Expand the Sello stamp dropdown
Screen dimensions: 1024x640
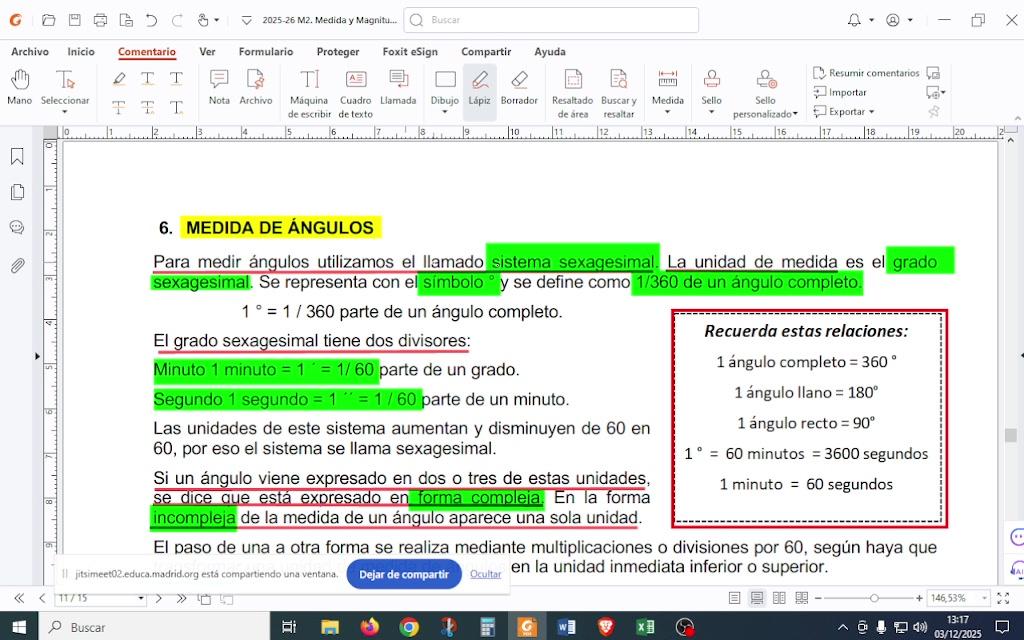(711, 112)
